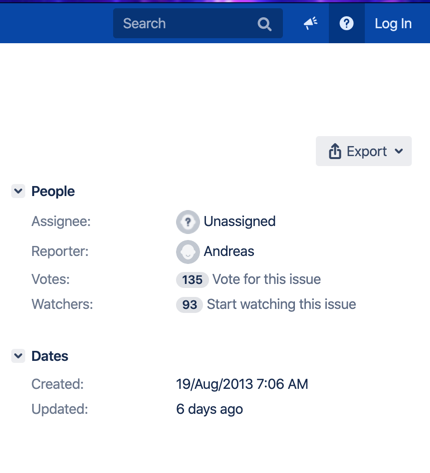Click Andreas's reporter avatar

(188, 252)
